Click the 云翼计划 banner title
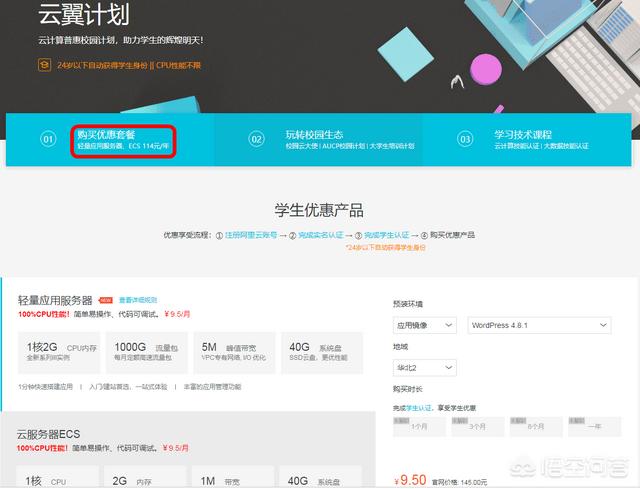Screen dimensions: 640x489 pyautogui.click(x=84, y=13)
